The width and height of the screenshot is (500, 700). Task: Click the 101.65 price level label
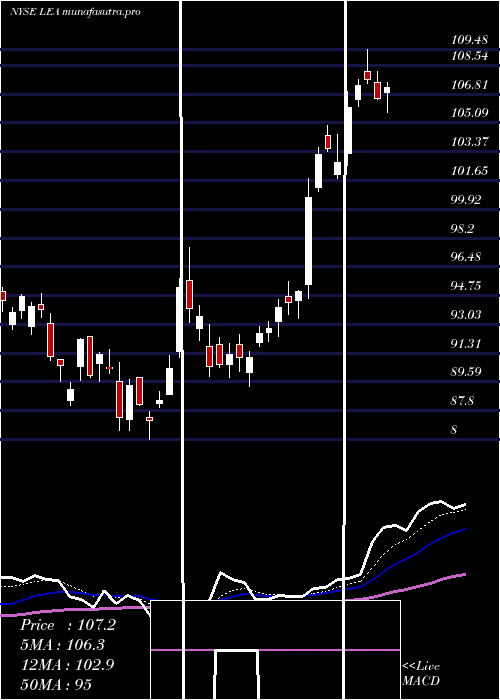469,171
